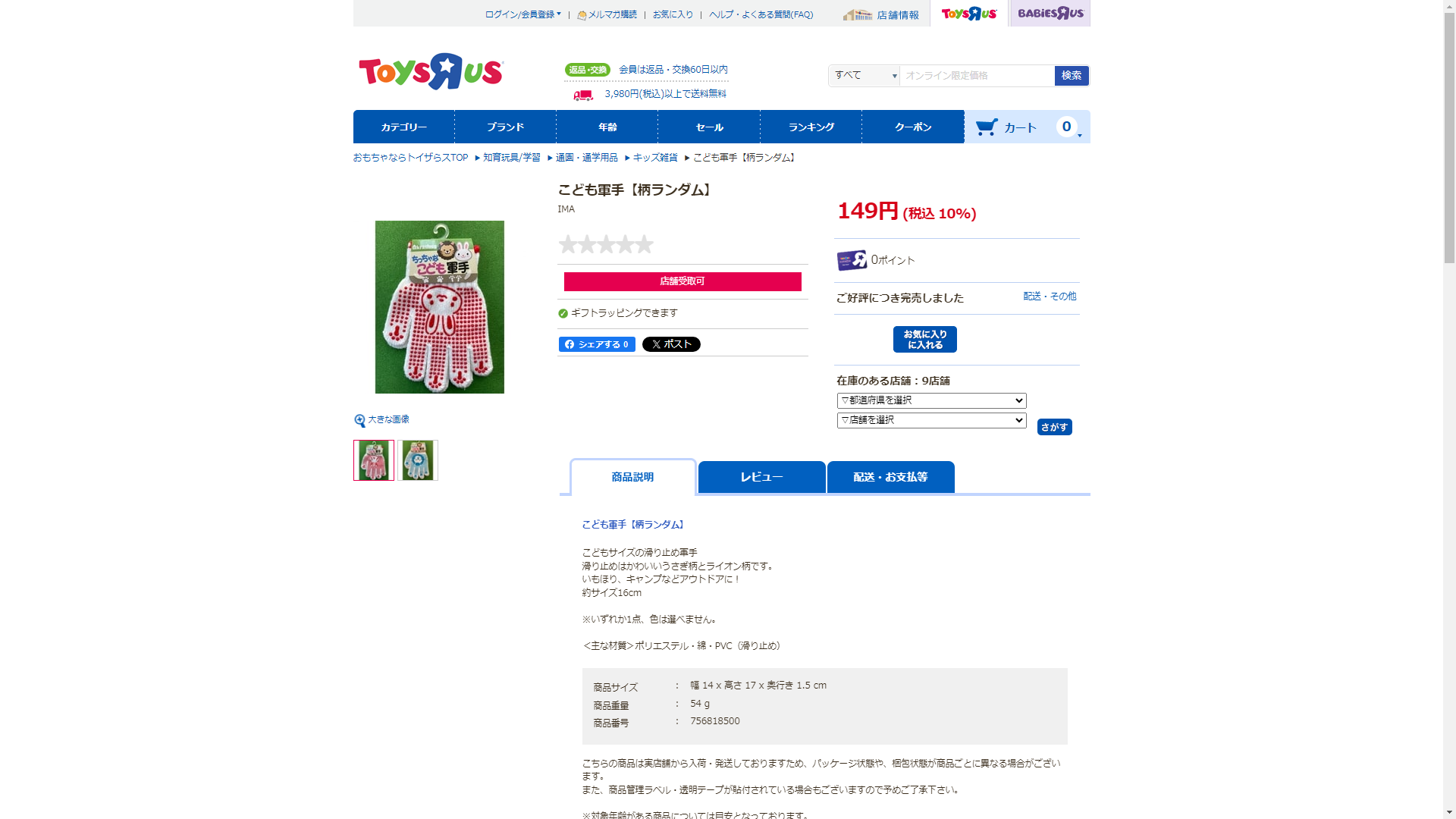
Task: Switch to the レビュー tab
Action: pos(761,477)
